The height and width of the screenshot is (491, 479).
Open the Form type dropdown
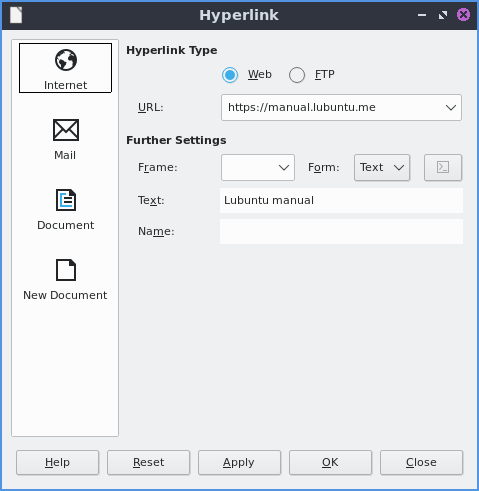pyautogui.click(x=382, y=167)
